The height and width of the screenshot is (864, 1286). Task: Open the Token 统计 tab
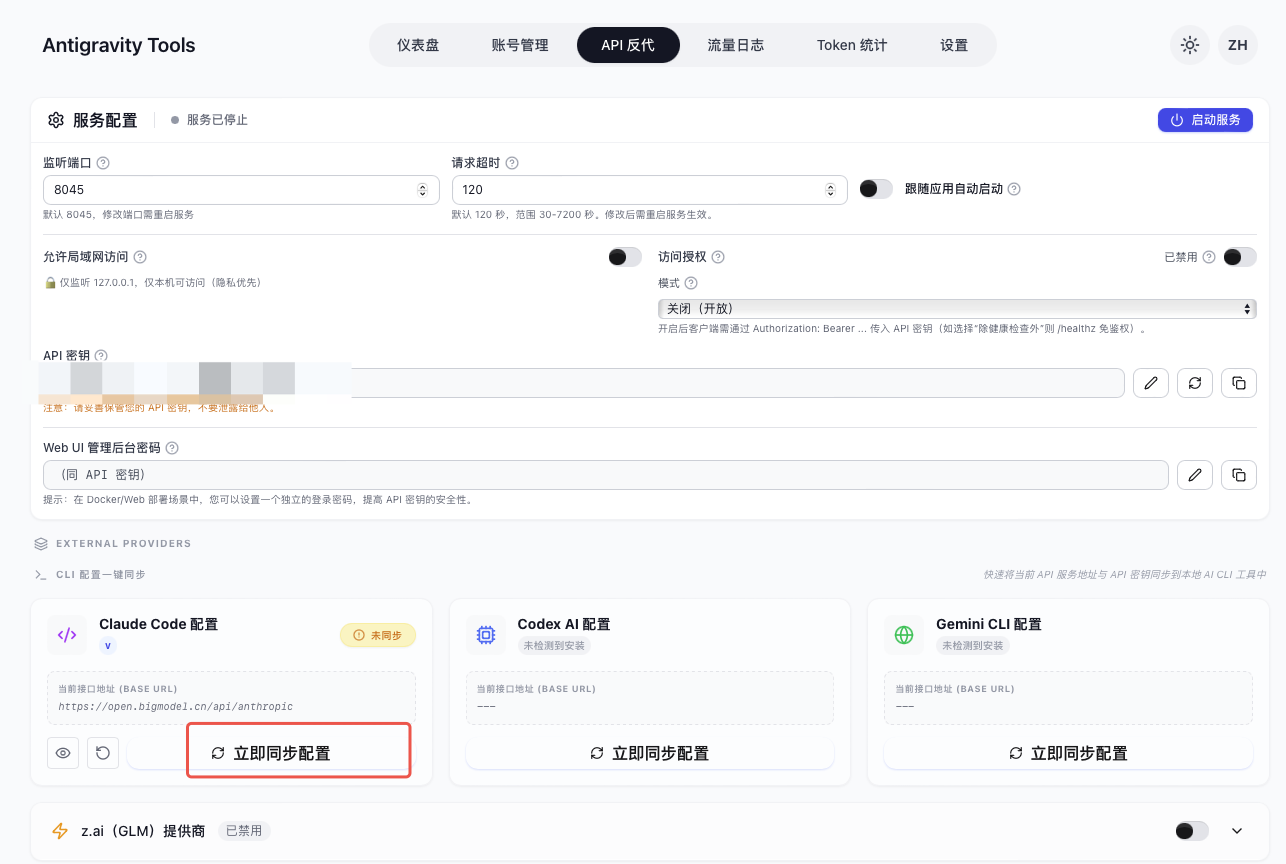click(851, 45)
